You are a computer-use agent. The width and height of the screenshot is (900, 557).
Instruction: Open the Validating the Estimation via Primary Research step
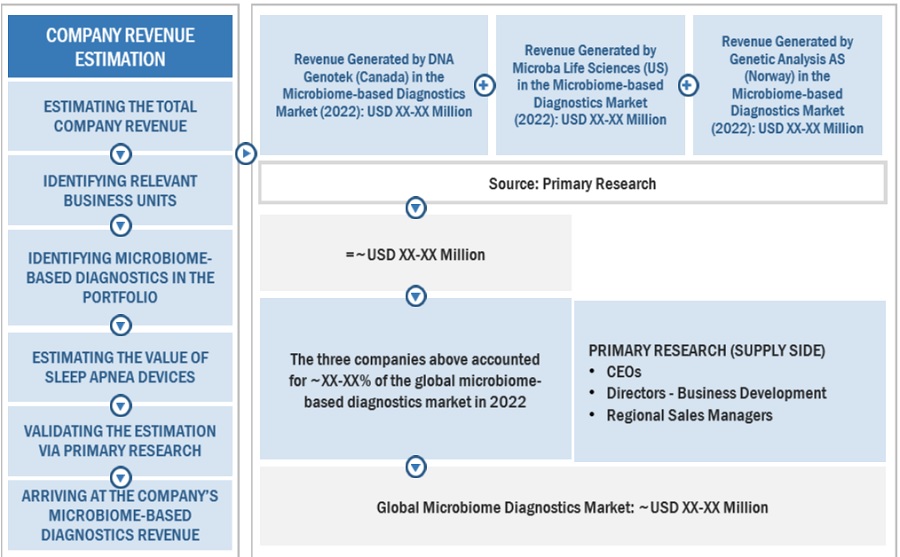pyautogui.click(x=120, y=440)
